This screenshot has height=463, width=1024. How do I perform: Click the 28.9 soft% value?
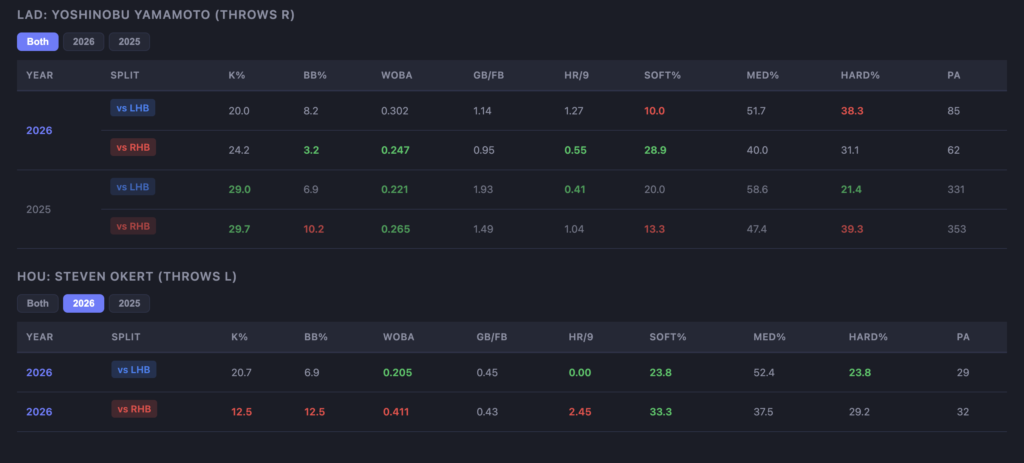click(x=655, y=150)
